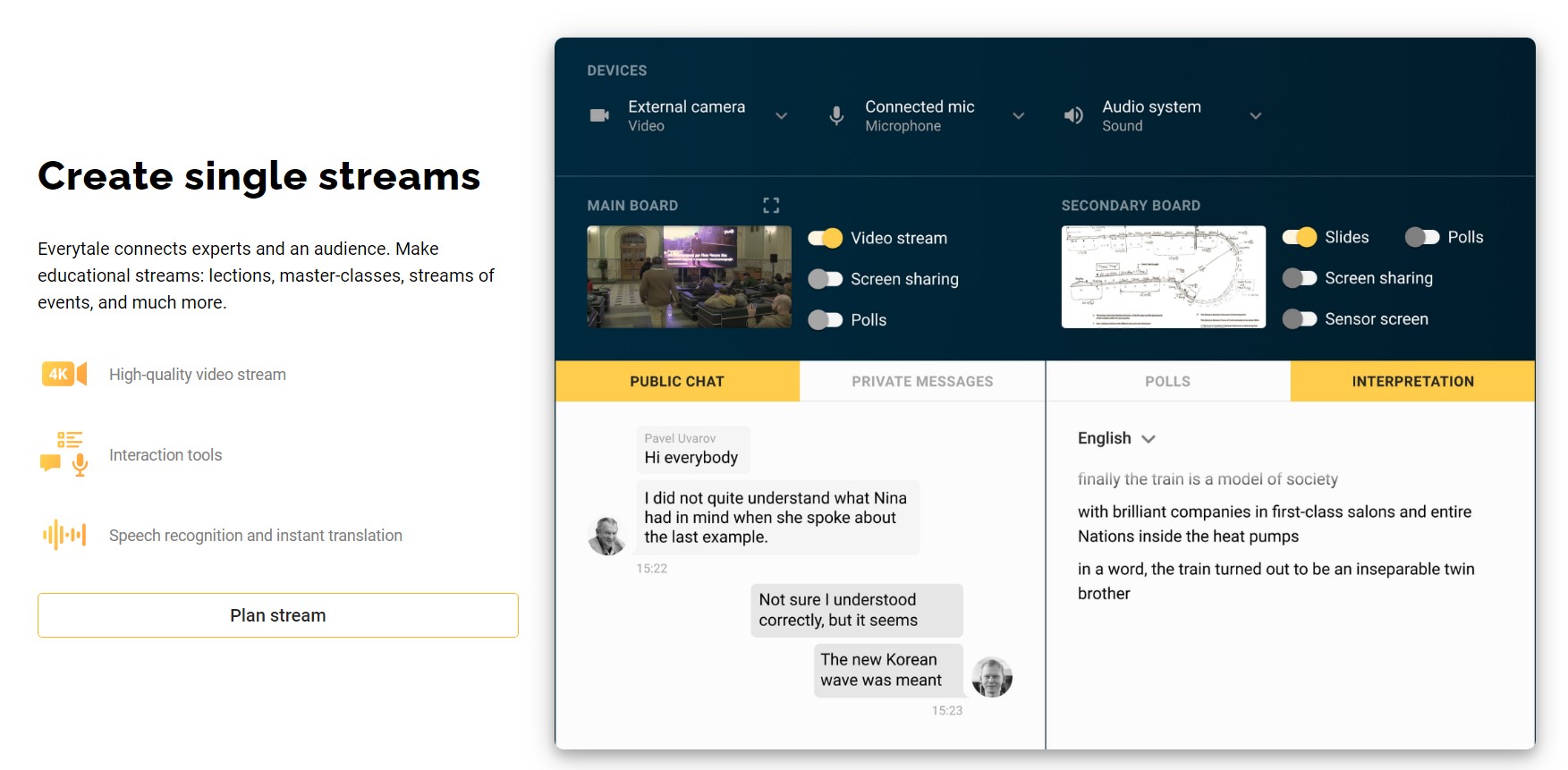The height and width of the screenshot is (770, 1568).
Task: Enable Main Board Polls toggle
Action: pos(825,320)
